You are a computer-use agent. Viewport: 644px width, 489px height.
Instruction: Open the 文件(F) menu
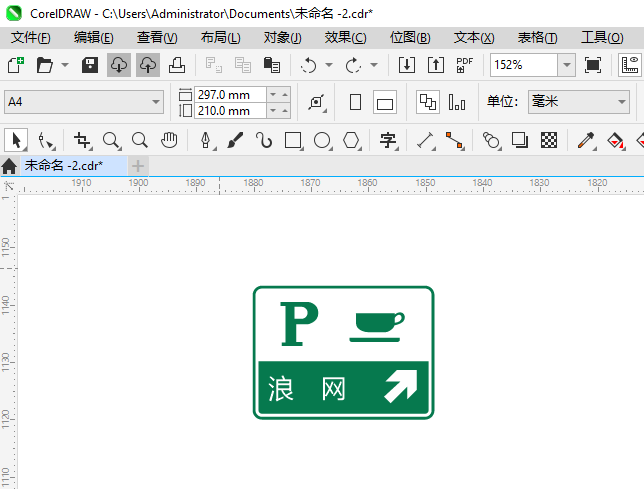click(31, 38)
